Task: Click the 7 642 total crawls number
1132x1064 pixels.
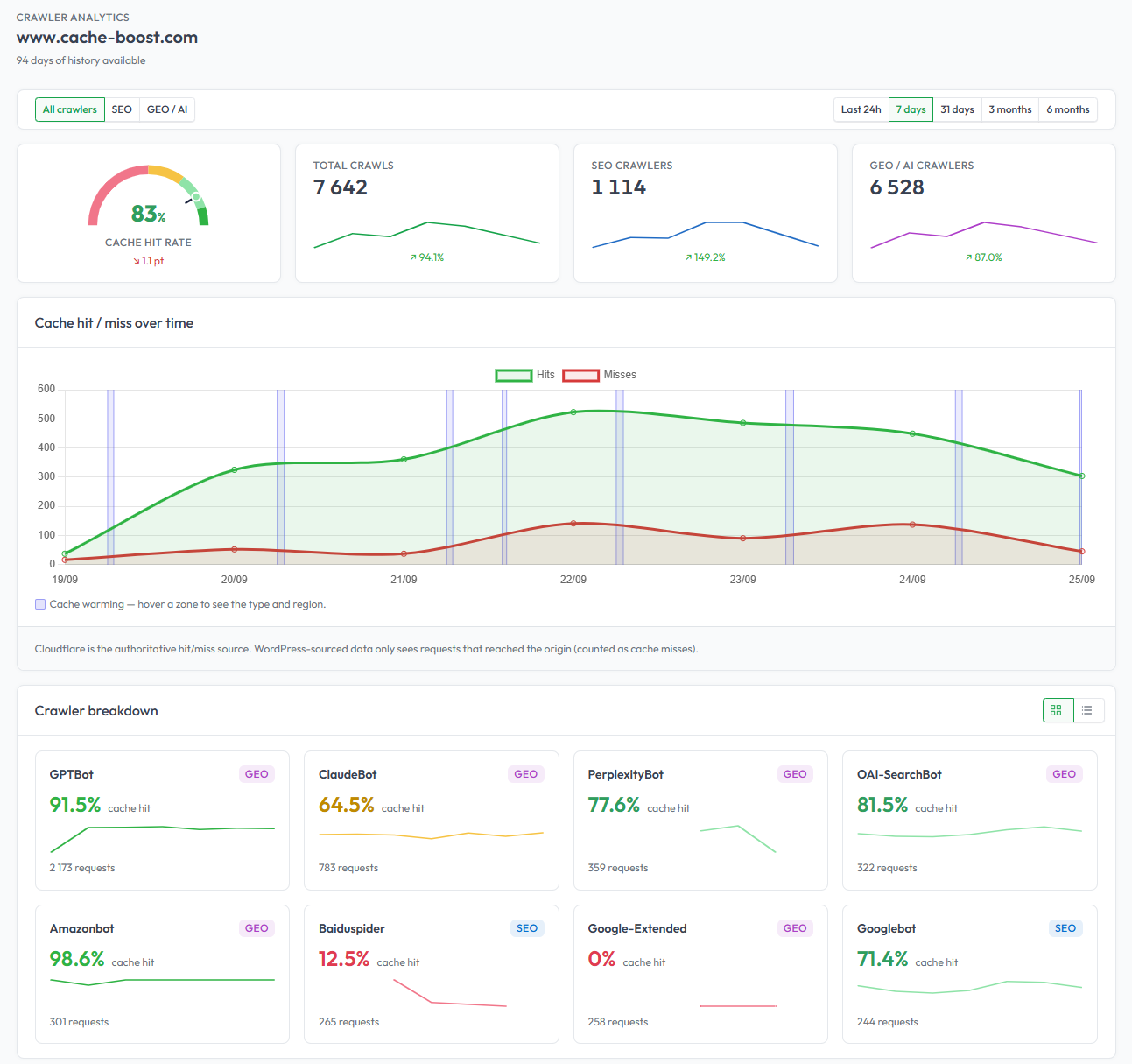Action: point(341,187)
